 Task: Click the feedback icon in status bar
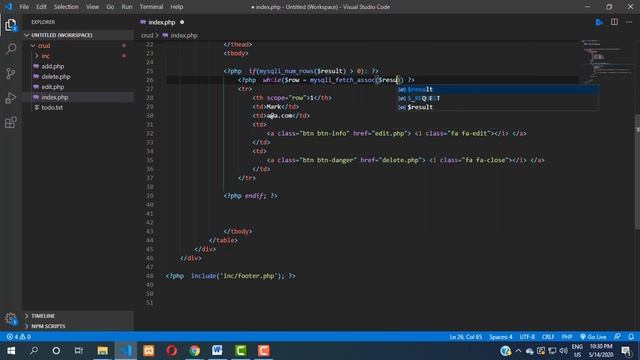tap(617, 337)
